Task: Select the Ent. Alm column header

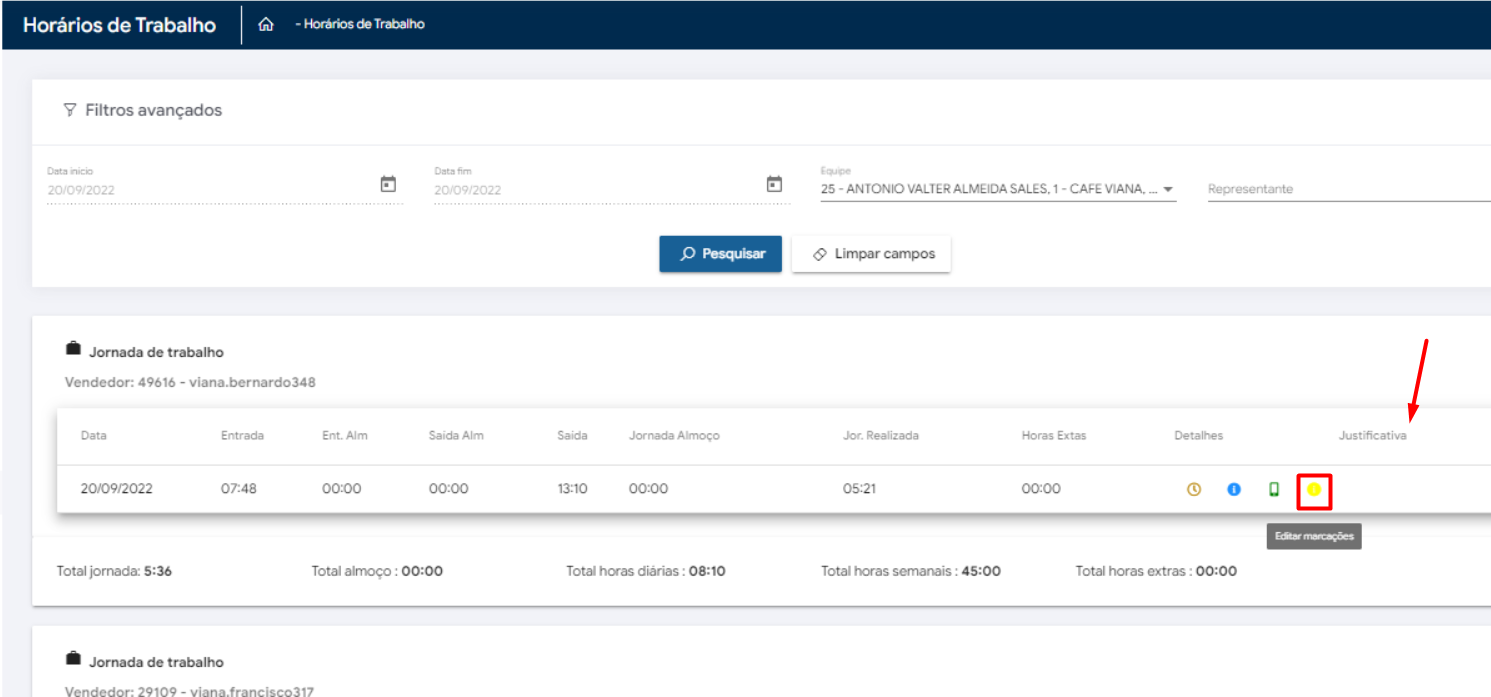Action: 345,436
